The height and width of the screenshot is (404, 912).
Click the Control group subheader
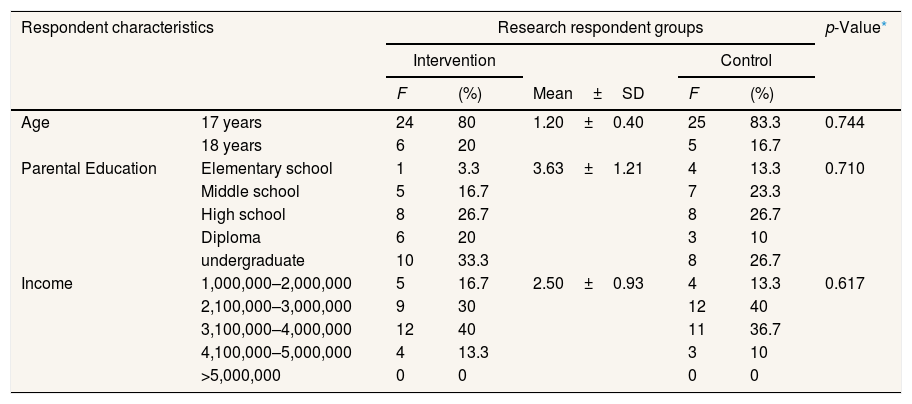click(746, 61)
